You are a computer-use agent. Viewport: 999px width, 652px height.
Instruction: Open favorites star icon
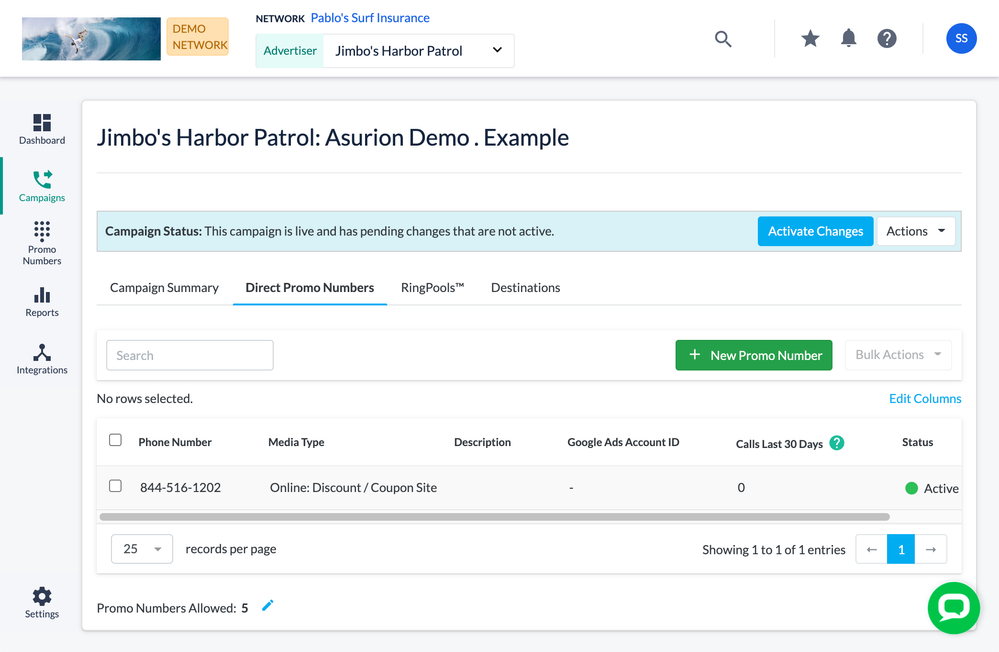point(810,39)
